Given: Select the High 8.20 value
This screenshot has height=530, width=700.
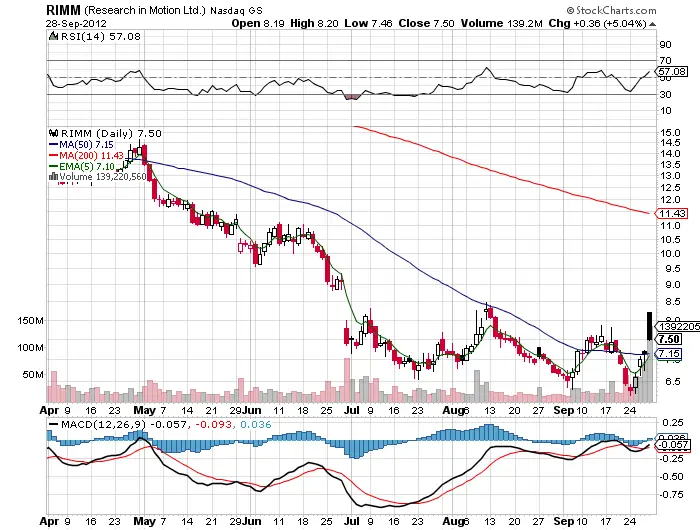Looking at the screenshot, I should tap(314, 23).
